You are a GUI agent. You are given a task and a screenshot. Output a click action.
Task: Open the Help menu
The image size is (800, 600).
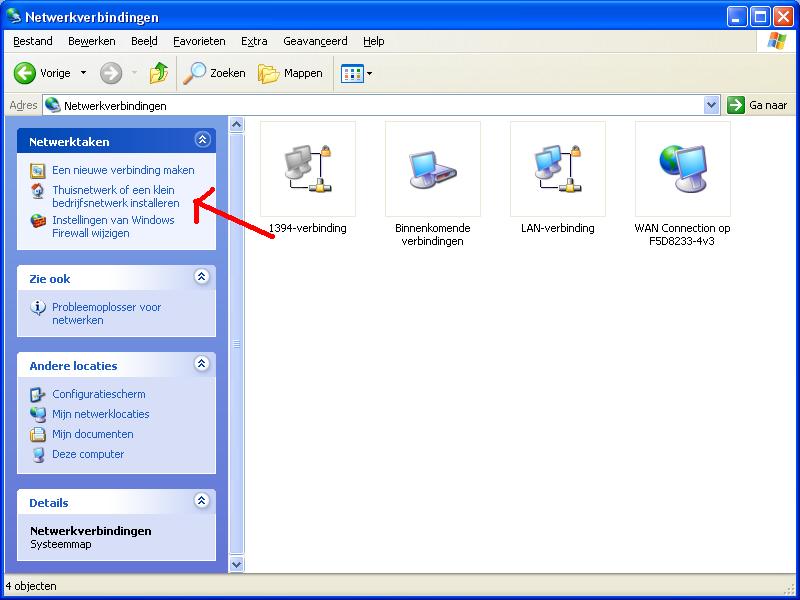tap(373, 41)
